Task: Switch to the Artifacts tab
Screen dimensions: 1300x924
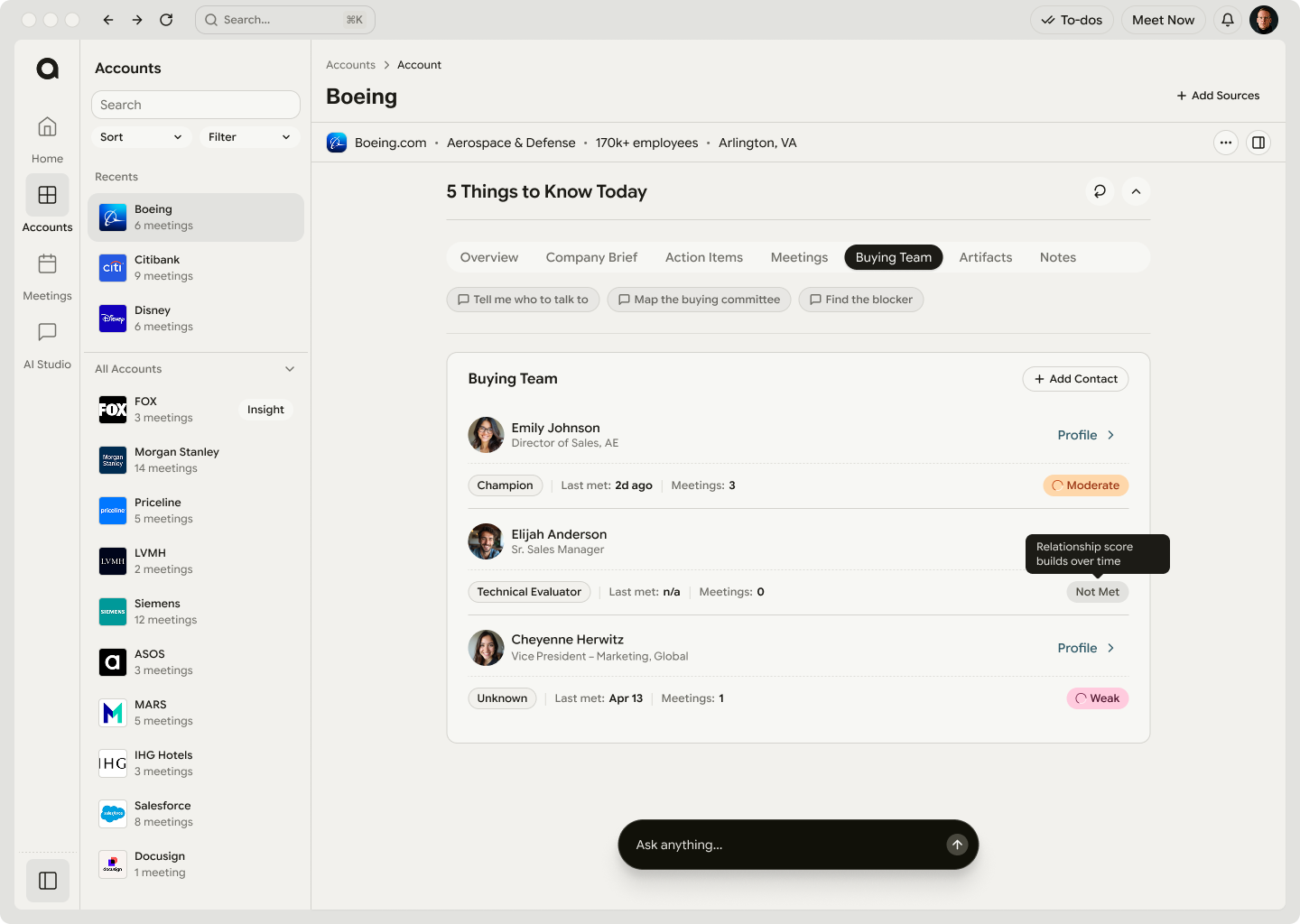Action: [x=986, y=257]
